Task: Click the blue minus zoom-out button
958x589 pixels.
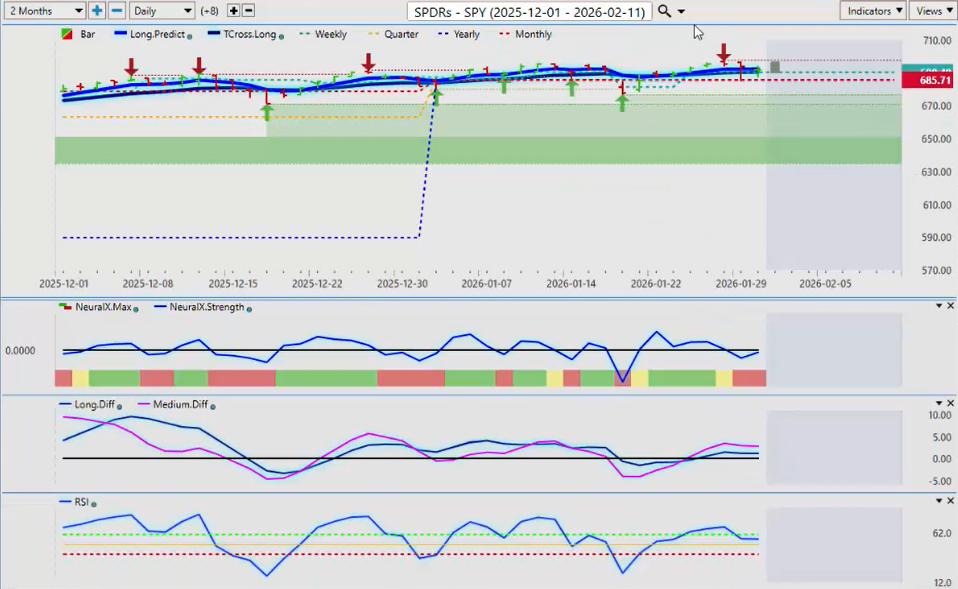Action: tap(116, 10)
